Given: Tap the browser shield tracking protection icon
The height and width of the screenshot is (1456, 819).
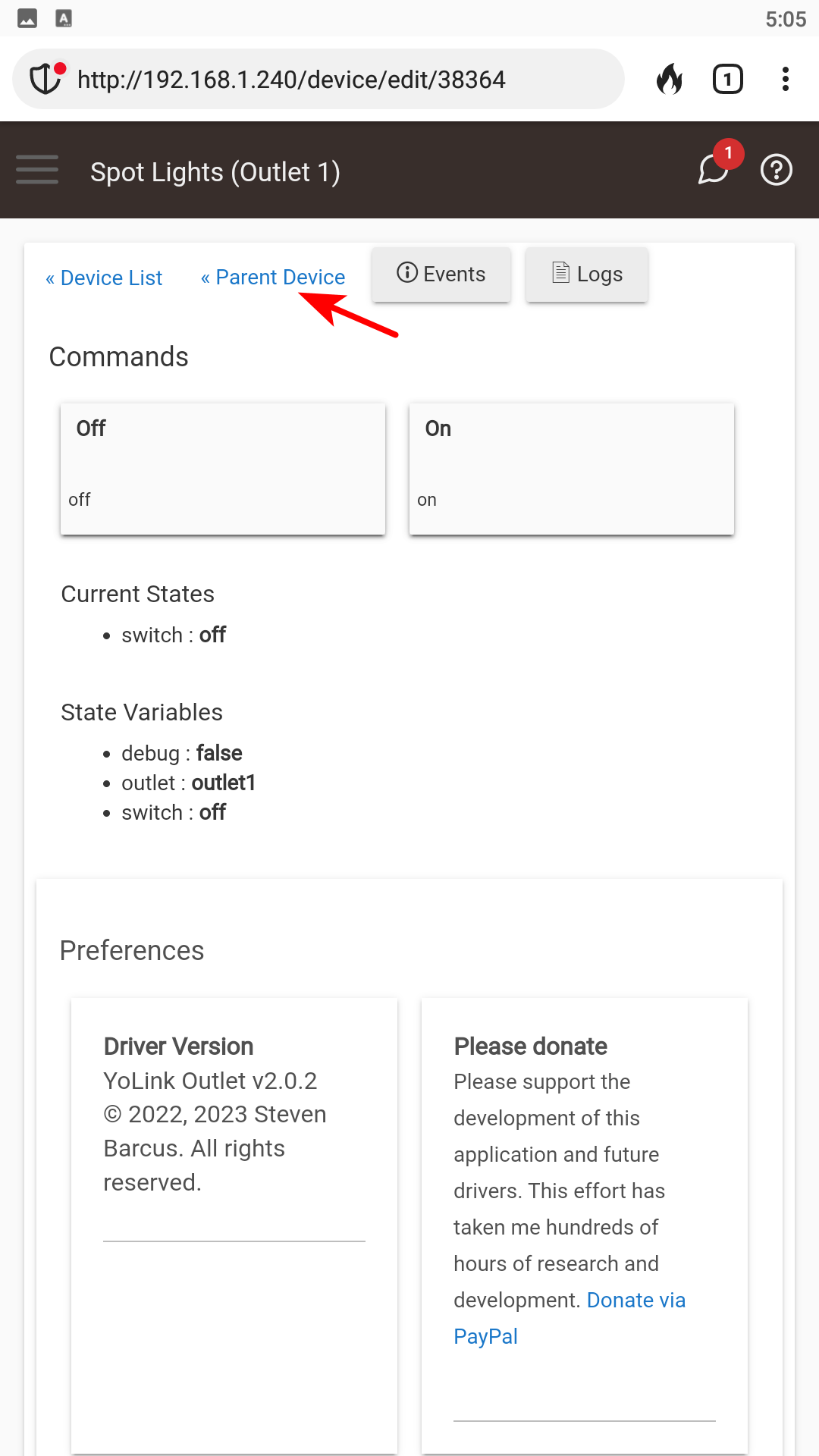Looking at the screenshot, I should click(46, 79).
